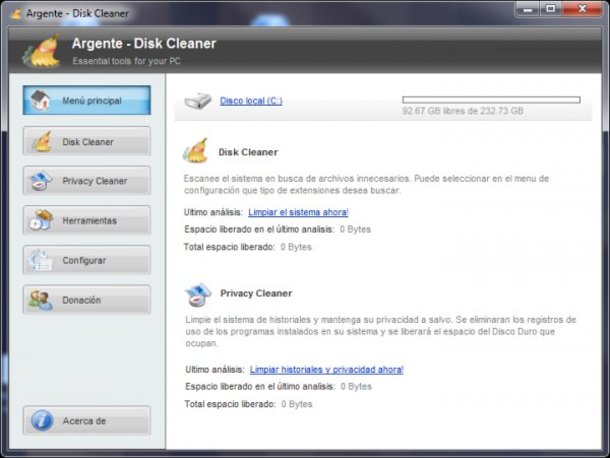Click the blue info icon for Acerca de

click(x=42, y=421)
